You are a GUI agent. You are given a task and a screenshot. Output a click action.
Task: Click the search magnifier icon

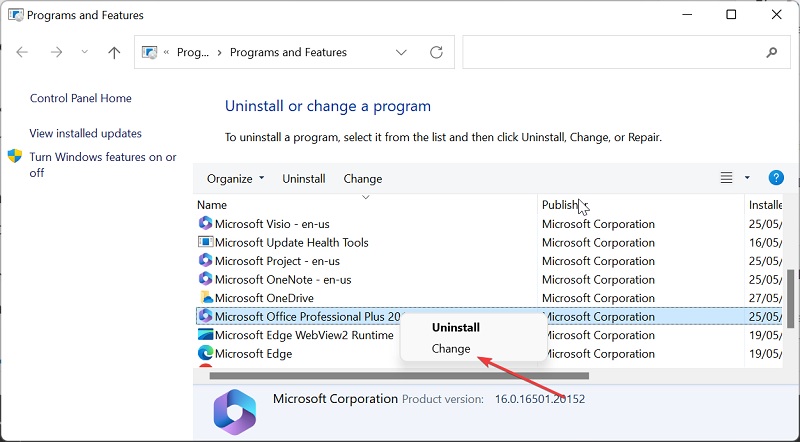click(771, 53)
